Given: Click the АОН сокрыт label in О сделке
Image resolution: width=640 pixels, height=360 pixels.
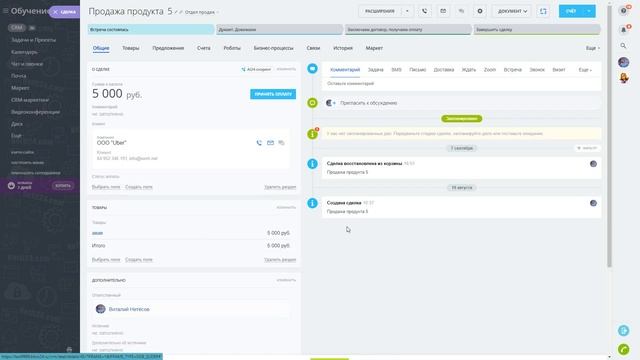Looking at the screenshot, I should coord(256,69).
